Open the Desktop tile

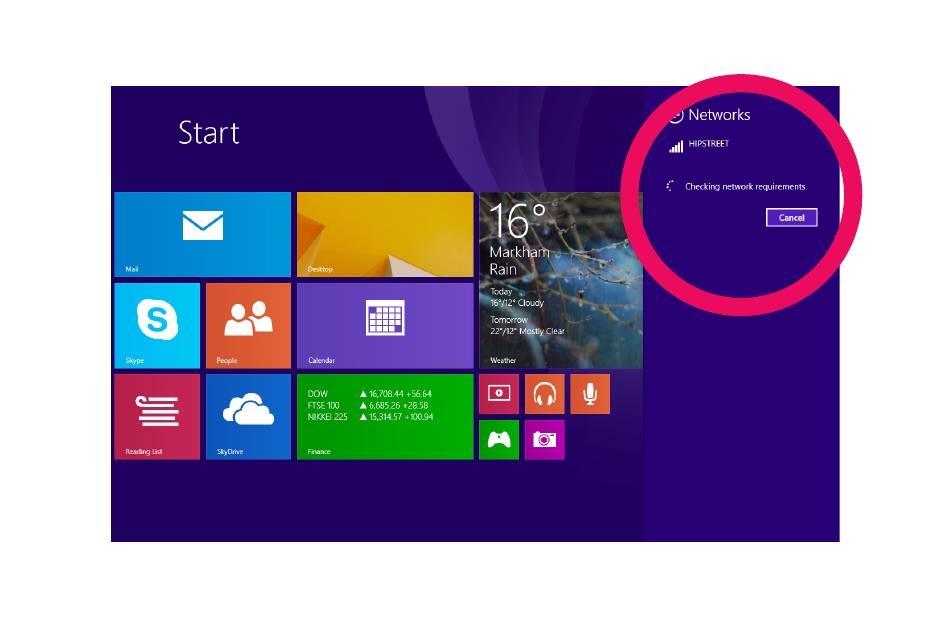coord(385,234)
